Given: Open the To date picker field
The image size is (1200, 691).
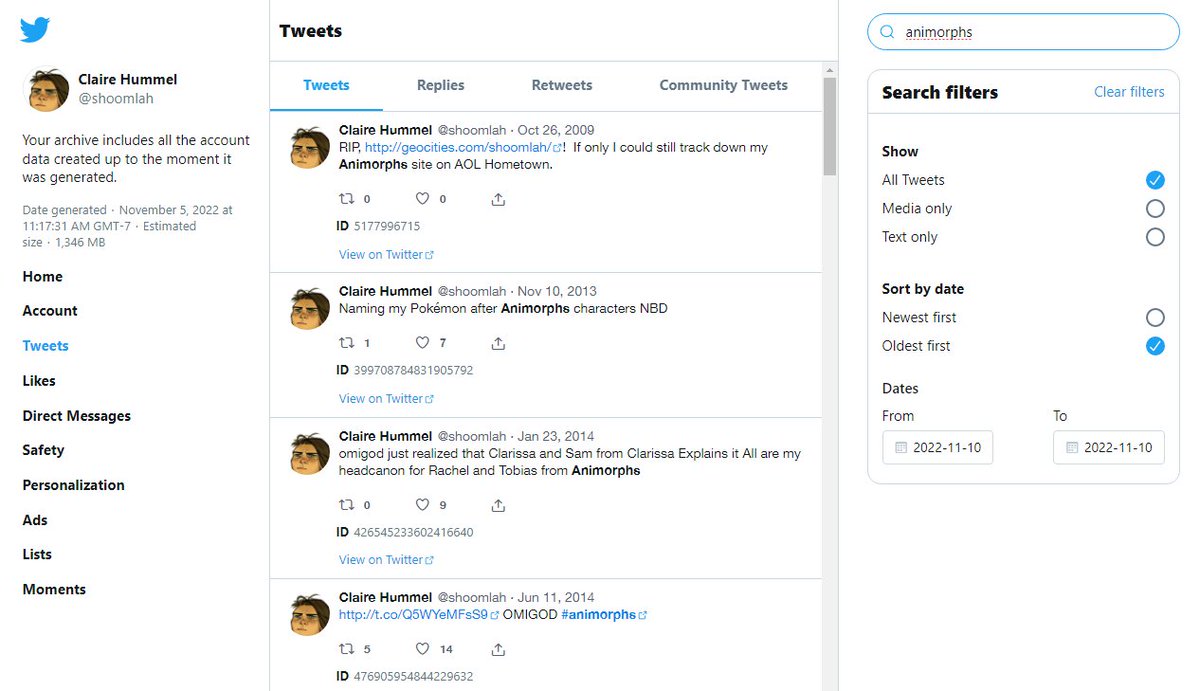Looking at the screenshot, I should coord(1109,448).
